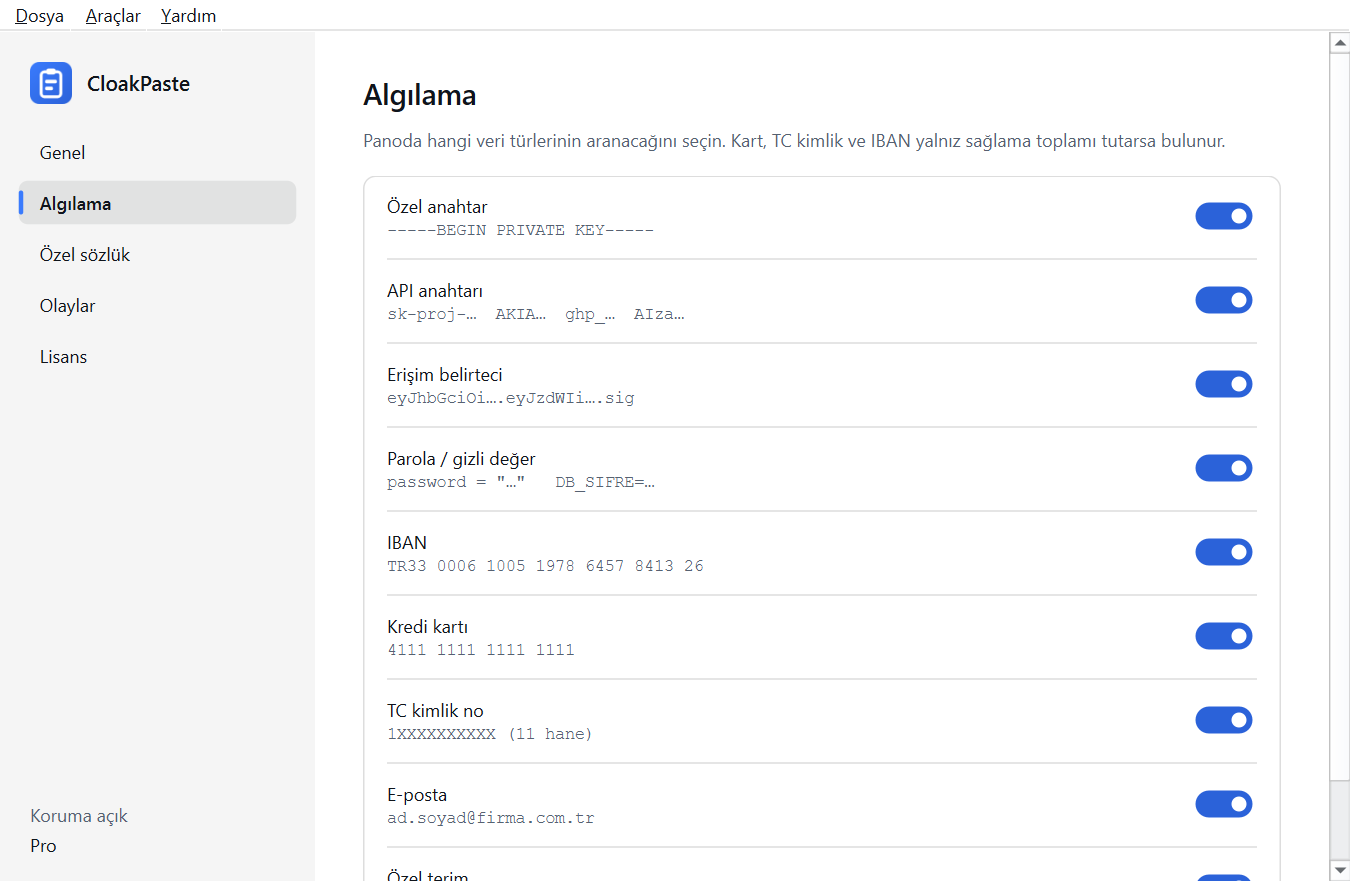1350x881 pixels.
Task: Click the "Panoda hangi veri türlerinin" description
Action: [x=794, y=141]
